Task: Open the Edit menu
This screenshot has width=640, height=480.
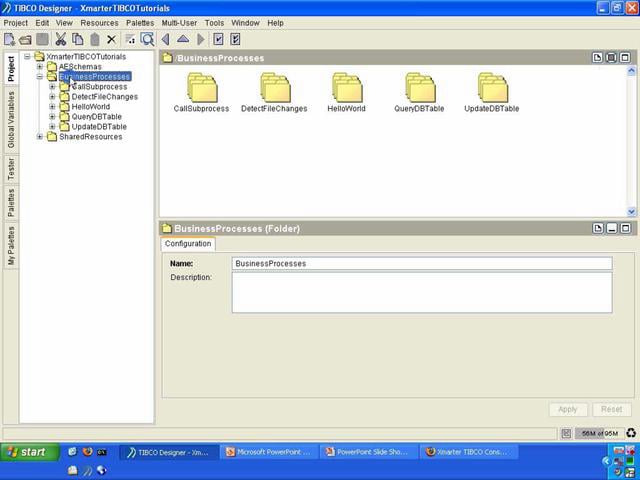Action: coord(42,23)
